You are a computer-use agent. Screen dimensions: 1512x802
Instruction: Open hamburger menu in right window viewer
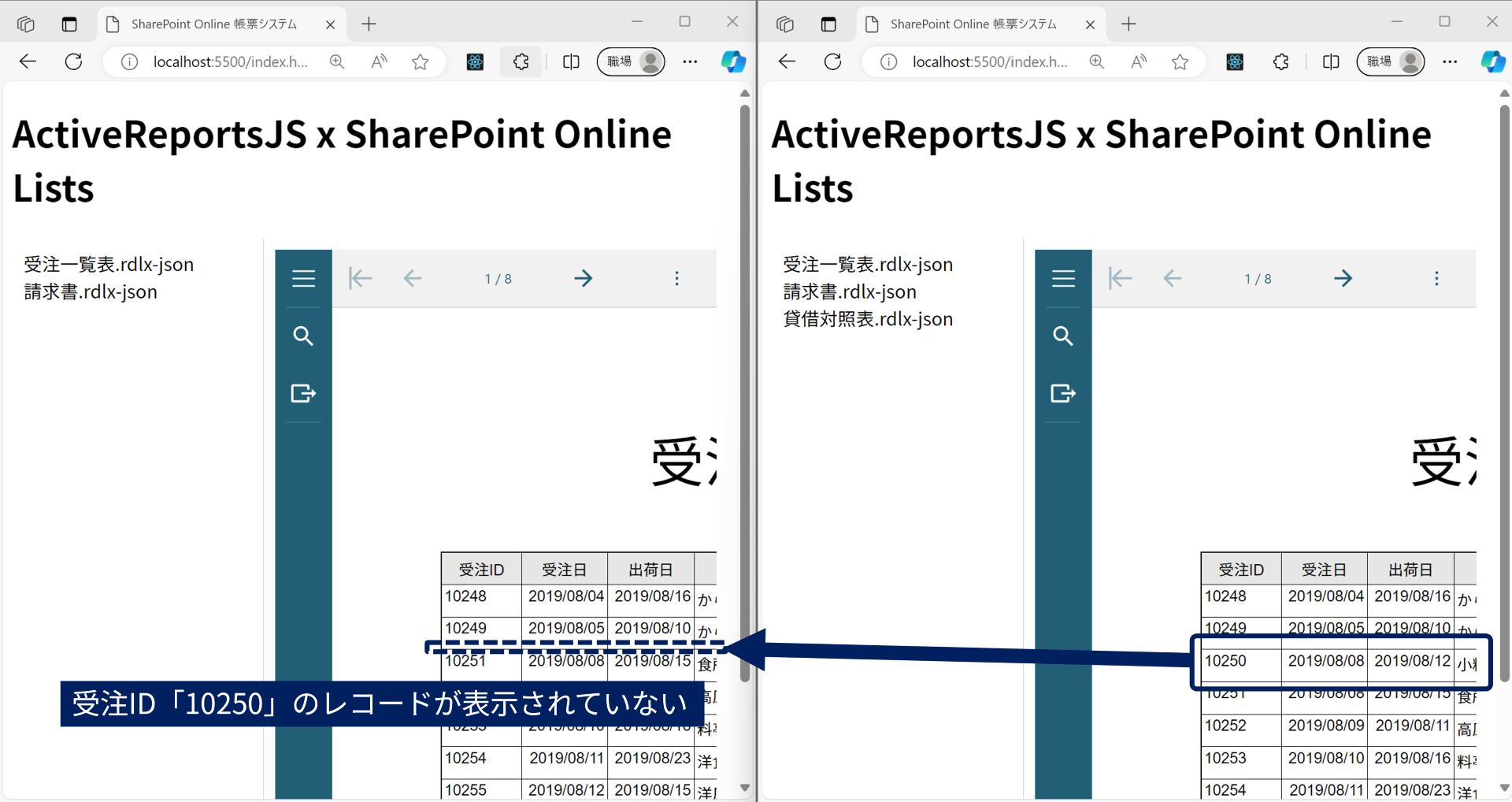pyautogui.click(x=1063, y=278)
